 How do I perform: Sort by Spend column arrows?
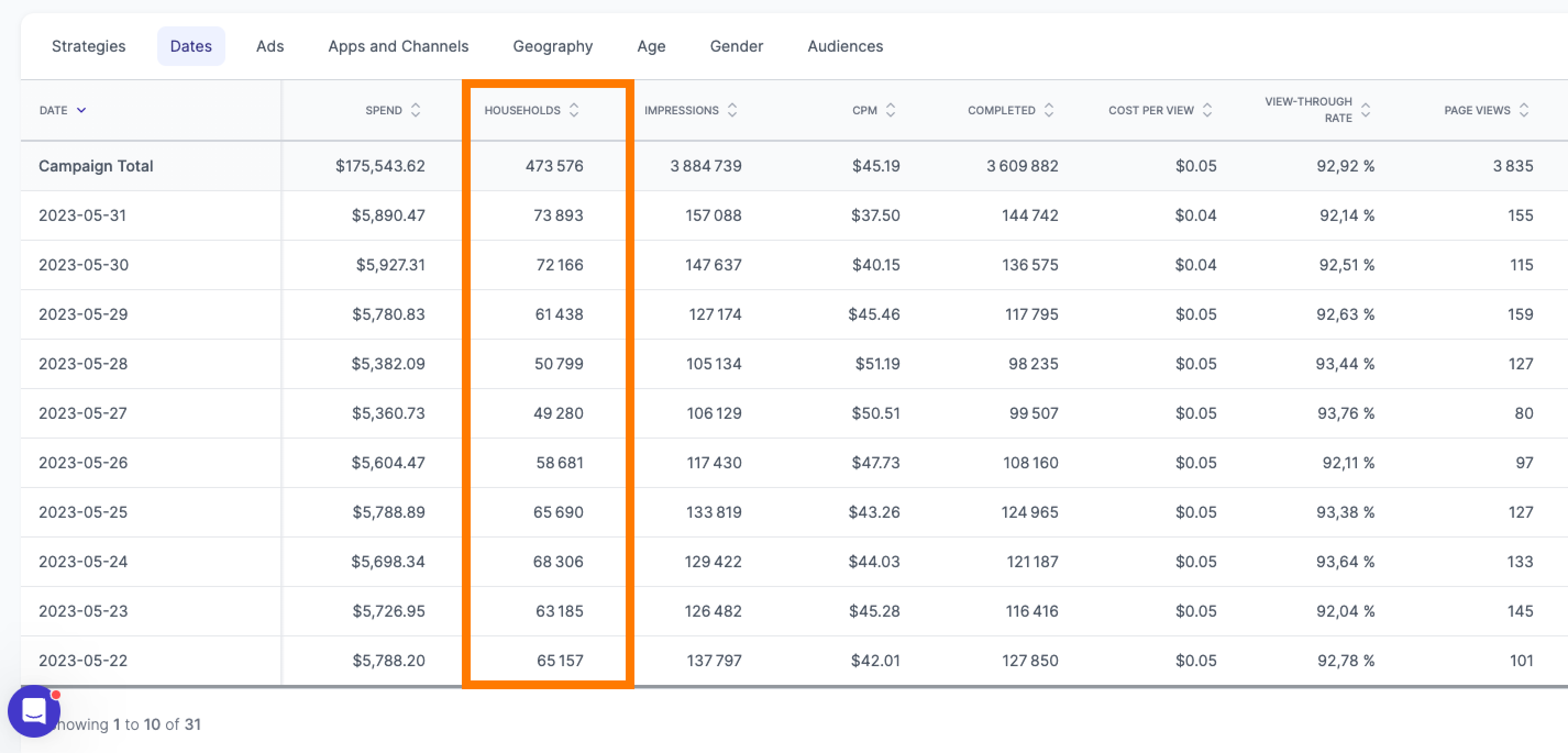tap(416, 110)
